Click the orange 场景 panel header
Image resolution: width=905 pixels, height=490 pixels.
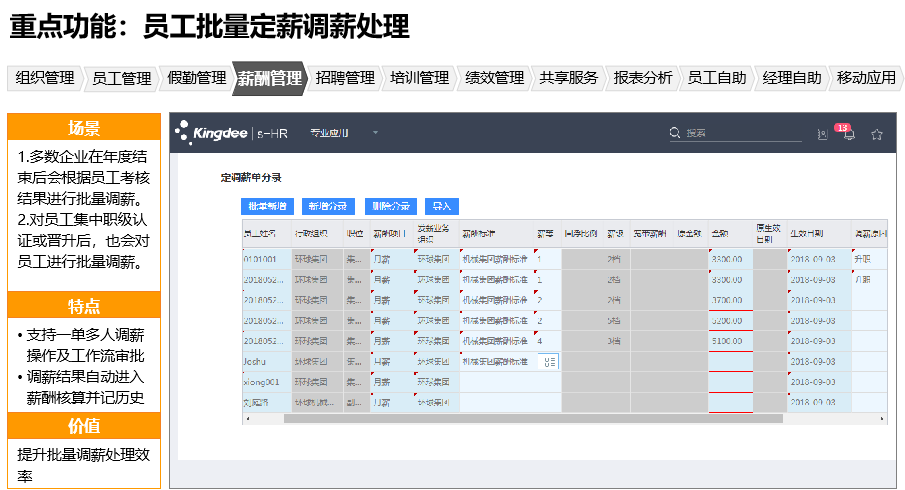click(84, 127)
